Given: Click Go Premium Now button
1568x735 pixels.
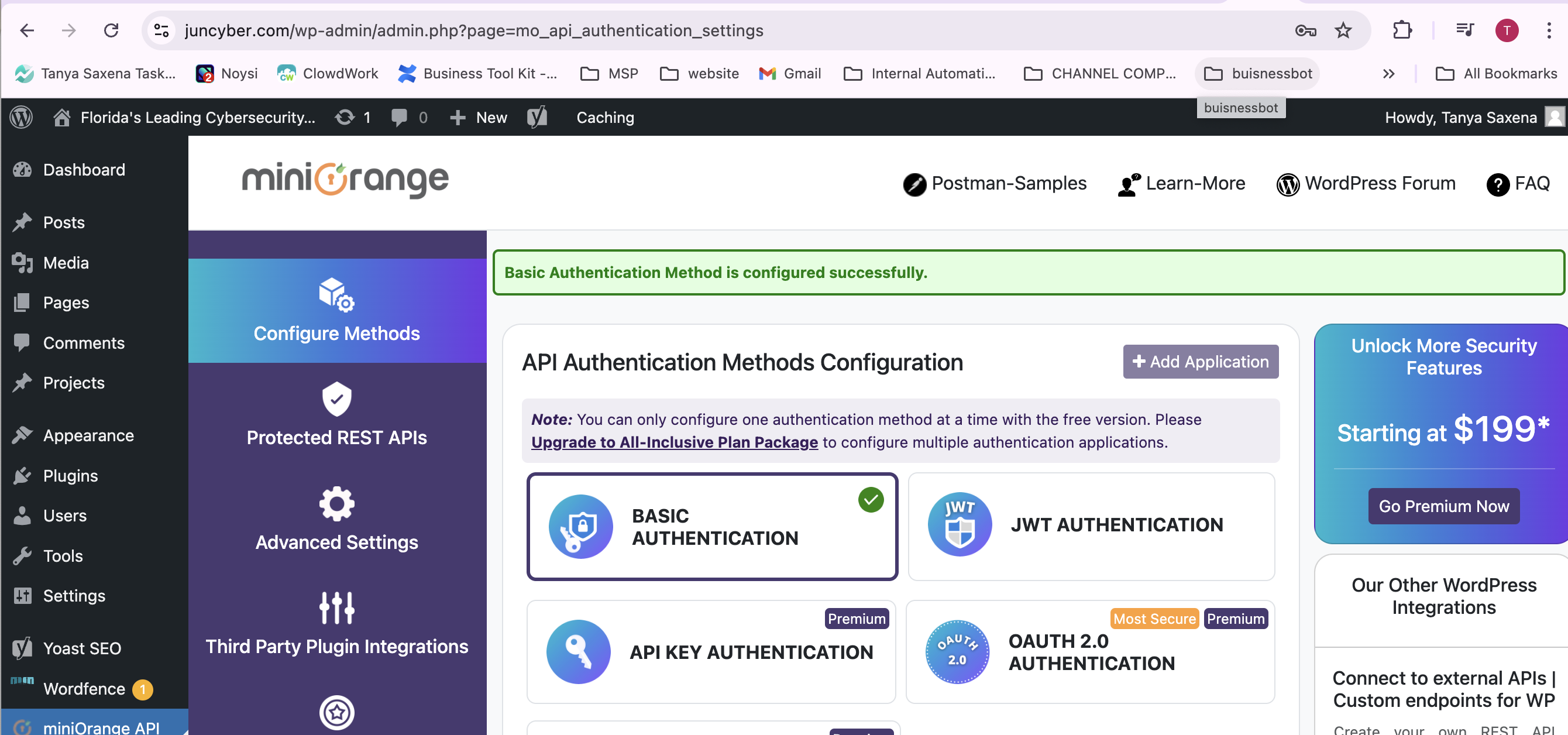Looking at the screenshot, I should click(x=1444, y=506).
